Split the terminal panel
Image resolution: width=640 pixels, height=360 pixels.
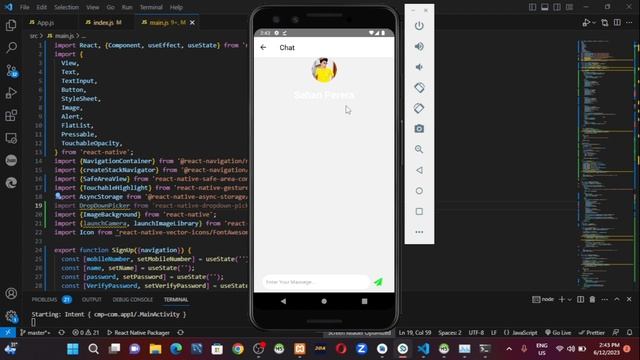[x=580, y=299]
